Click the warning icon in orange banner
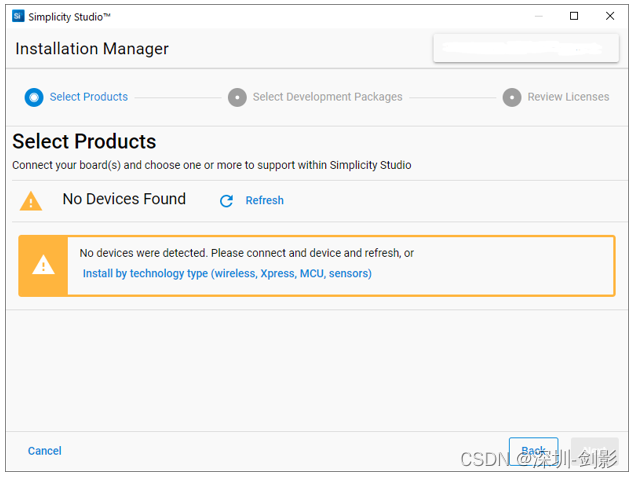The height and width of the screenshot is (478, 633). coord(43,265)
